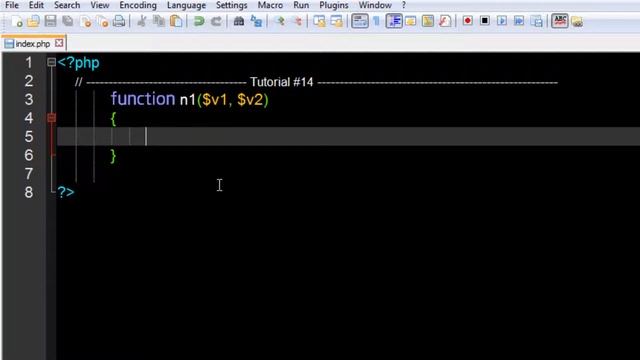Screen dimensions: 640x360
Task: Run macro multiple times icon
Action: click(x=519, y=21)
